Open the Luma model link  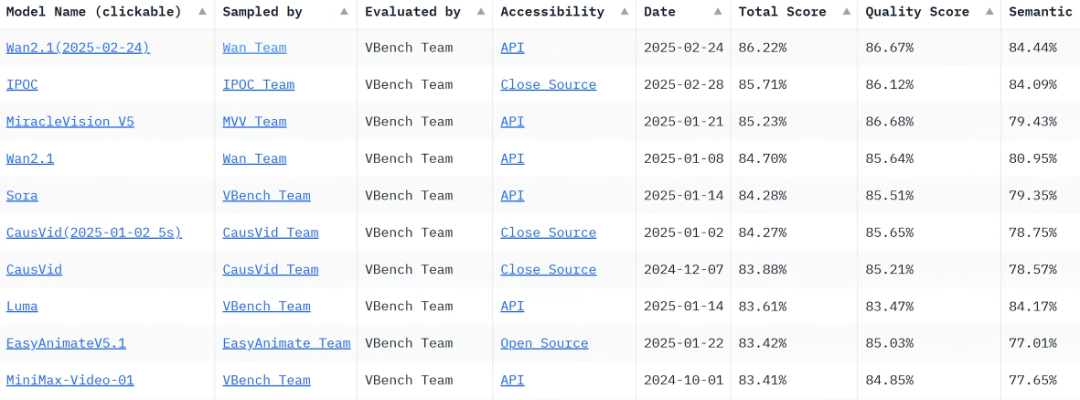(22, 306)
